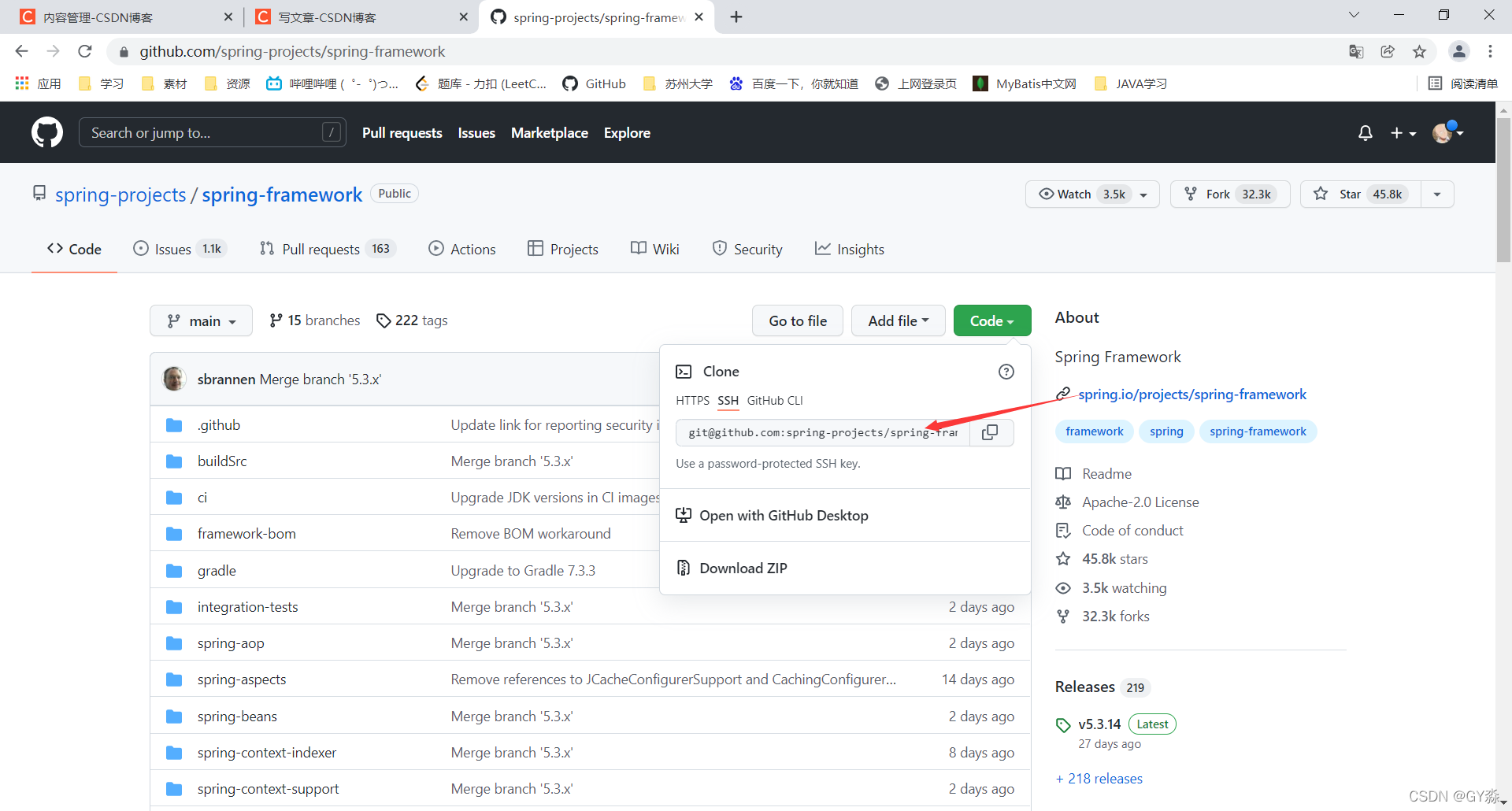View the 222 tags link
1512x811 pixels.
412,320
